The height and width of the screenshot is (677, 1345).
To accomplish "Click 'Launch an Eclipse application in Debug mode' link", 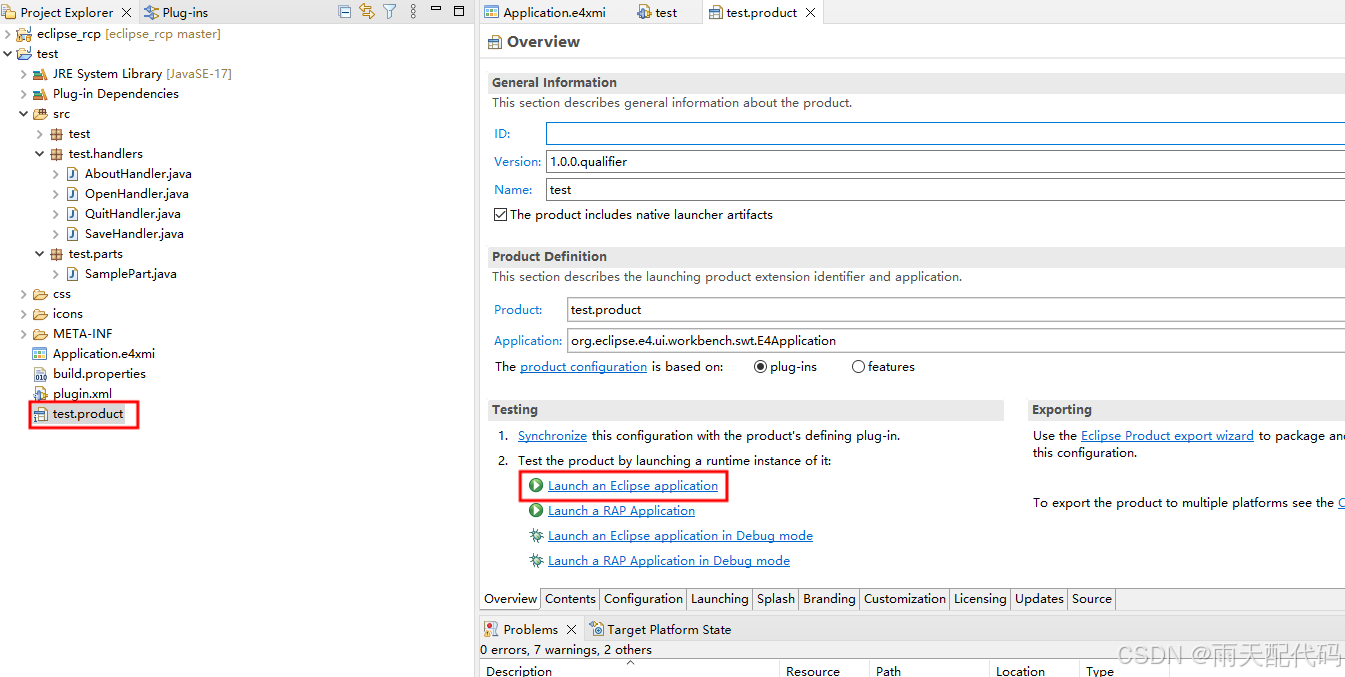I will point(680,536).
